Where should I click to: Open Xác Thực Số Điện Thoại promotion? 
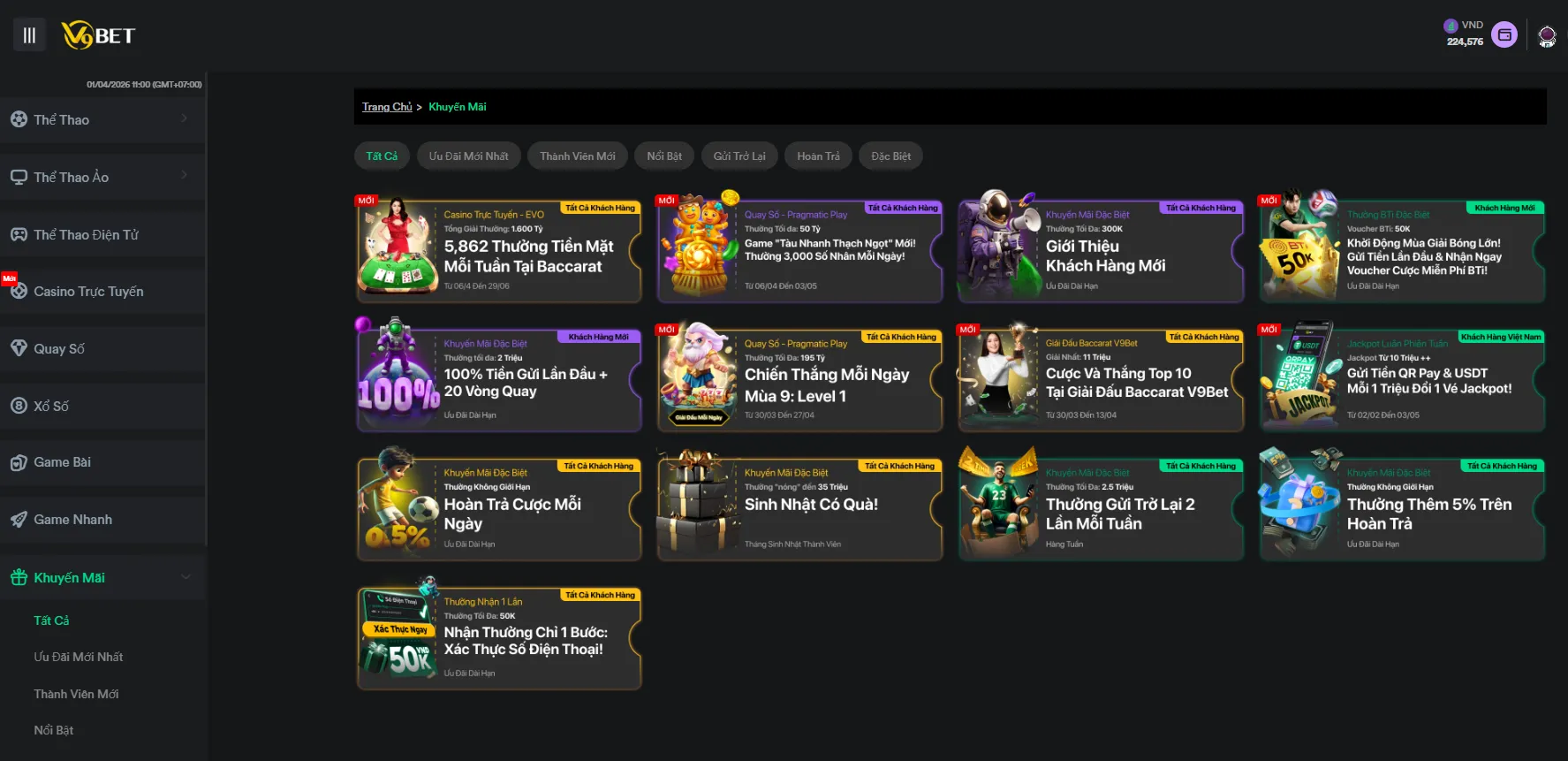pyautogui.click(x=499, y=638)
